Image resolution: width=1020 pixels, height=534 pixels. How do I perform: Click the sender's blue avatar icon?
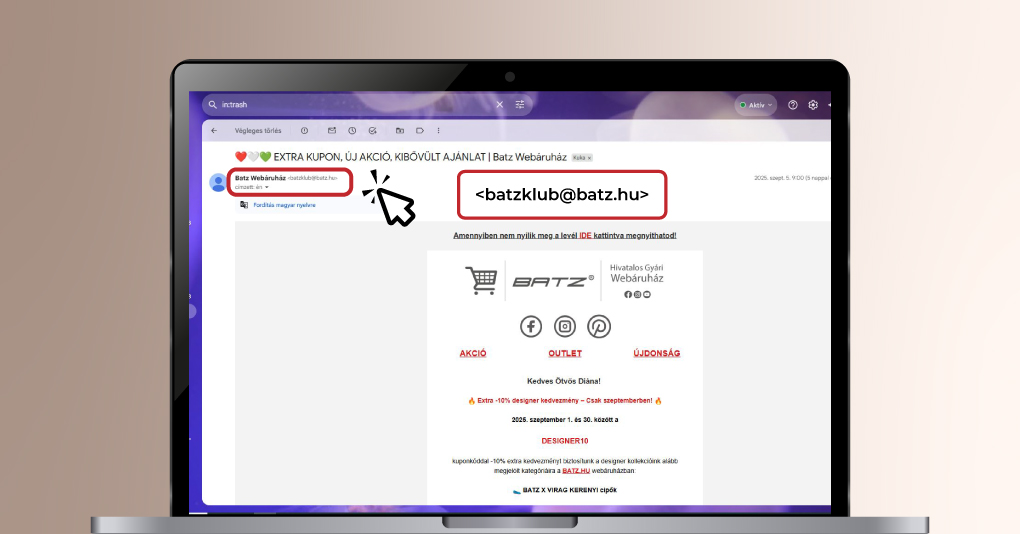tap(218, 183)
